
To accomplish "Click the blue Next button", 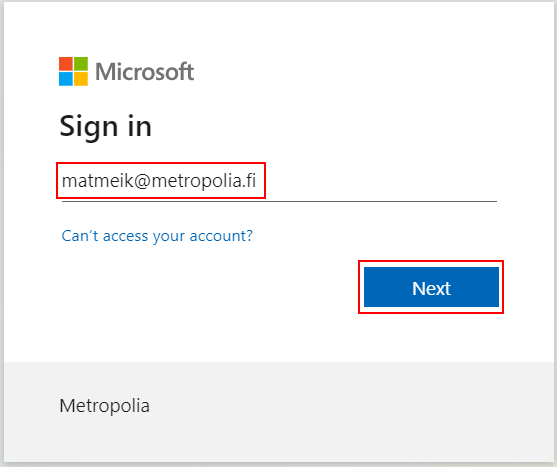I will tap(431, 287).
